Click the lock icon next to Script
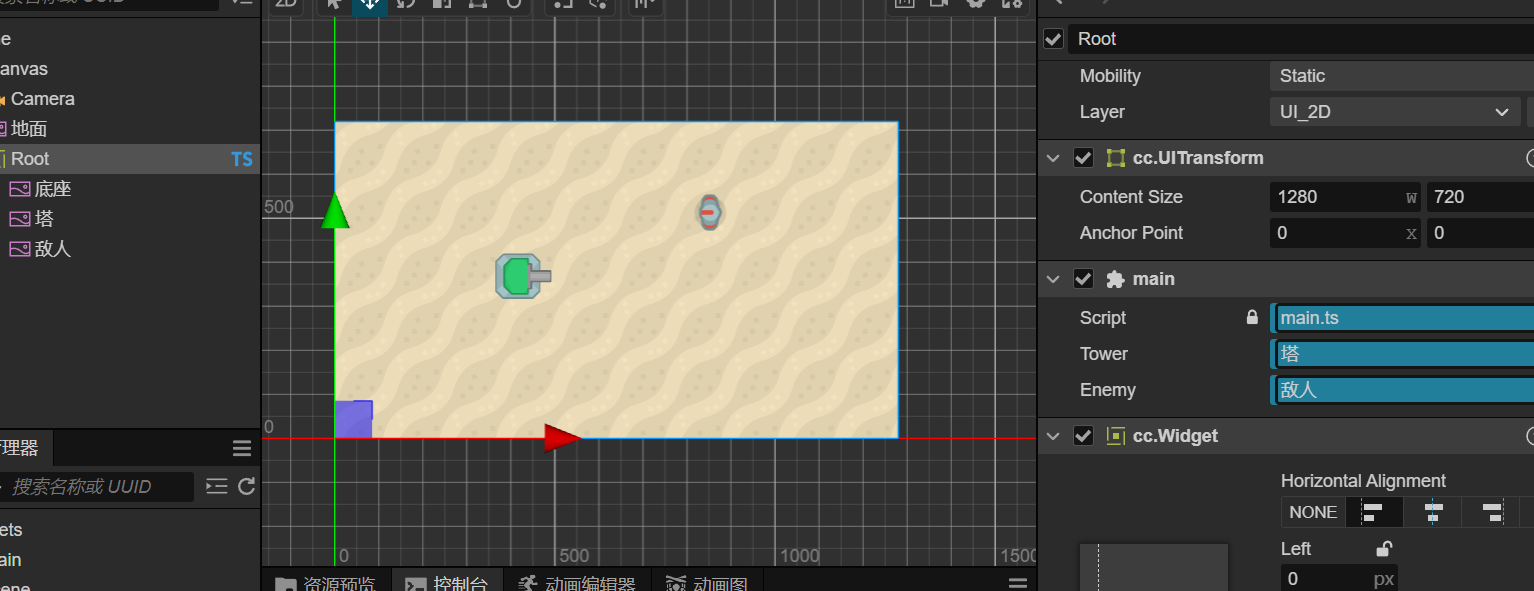1534x591 pixels. pyautogui.click(x=1252, y=318)
